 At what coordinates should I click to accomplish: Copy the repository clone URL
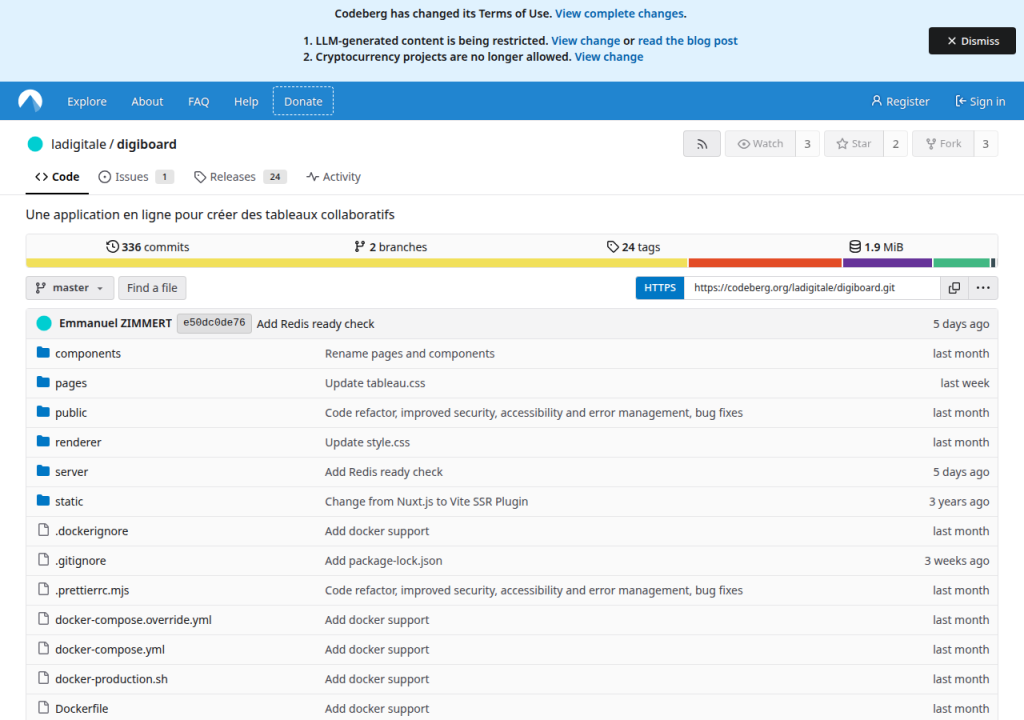point(954,287)
